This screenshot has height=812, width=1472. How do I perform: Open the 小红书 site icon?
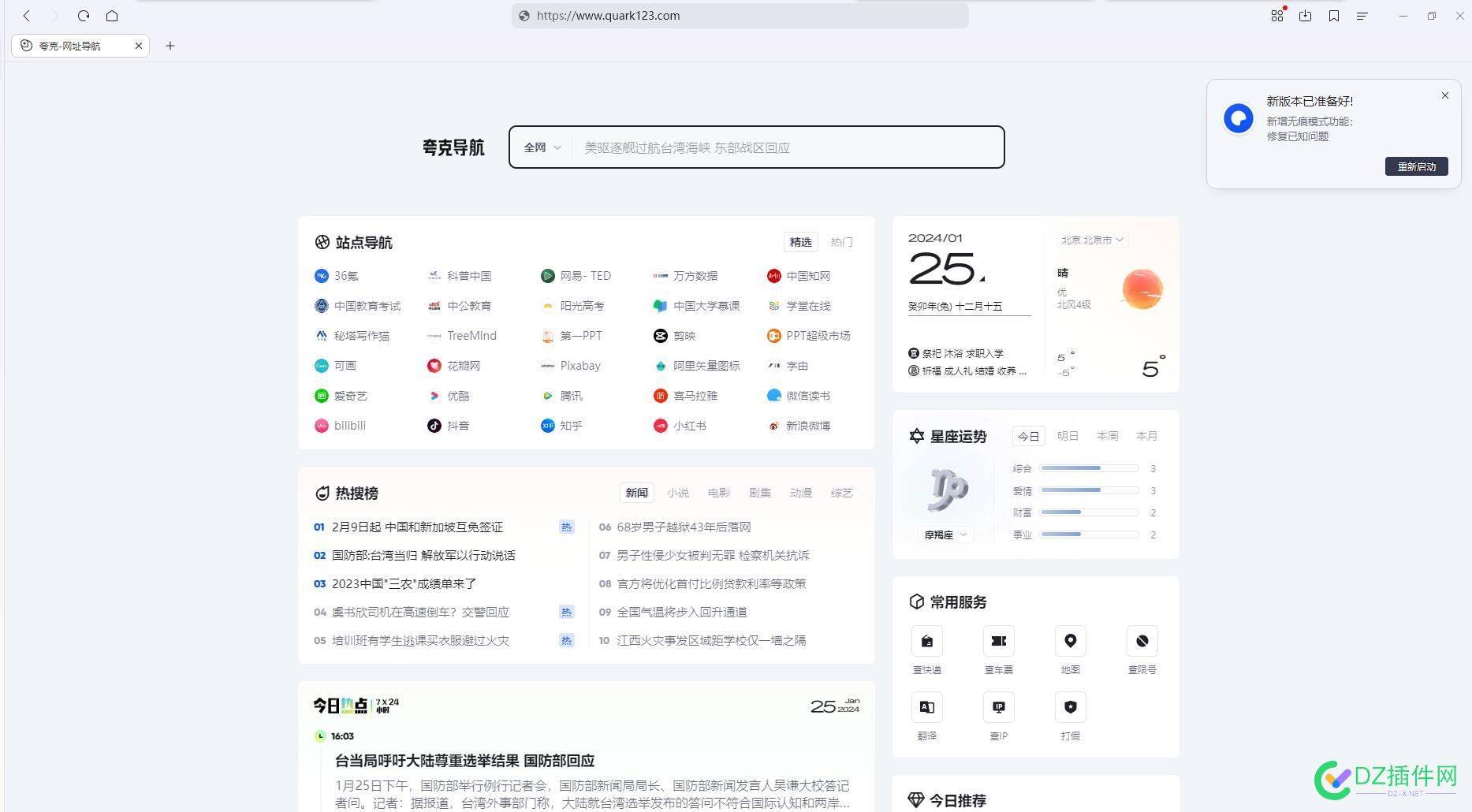tap(661, 426)
